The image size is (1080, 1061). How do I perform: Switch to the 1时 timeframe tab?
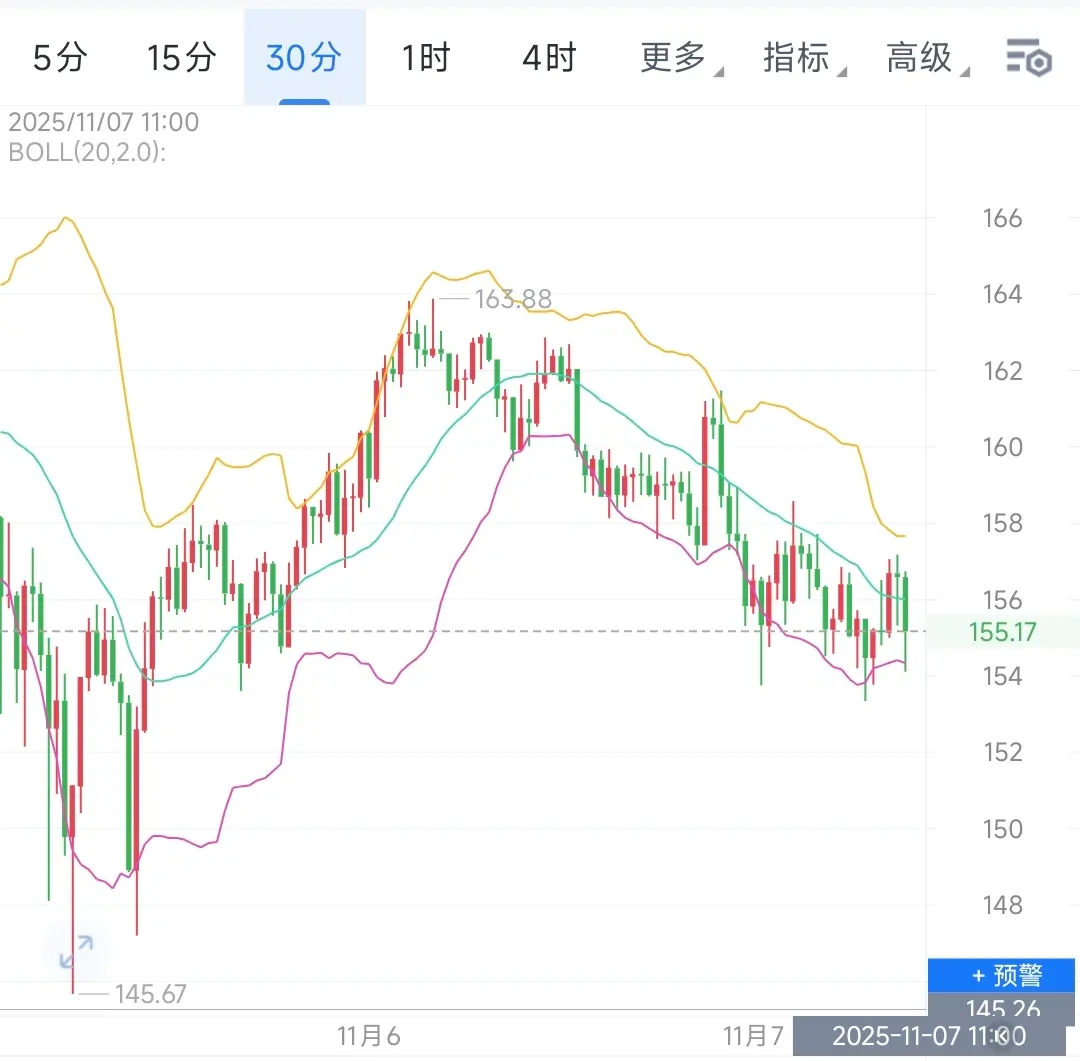pyautogui.click(x=426, y=57)
